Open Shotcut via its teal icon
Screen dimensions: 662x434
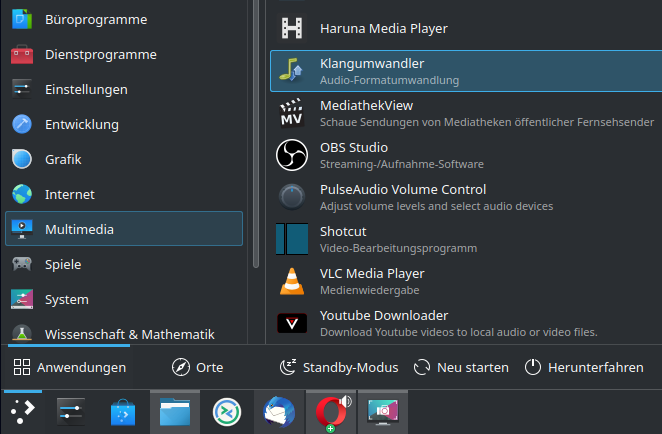coord(292,239)
